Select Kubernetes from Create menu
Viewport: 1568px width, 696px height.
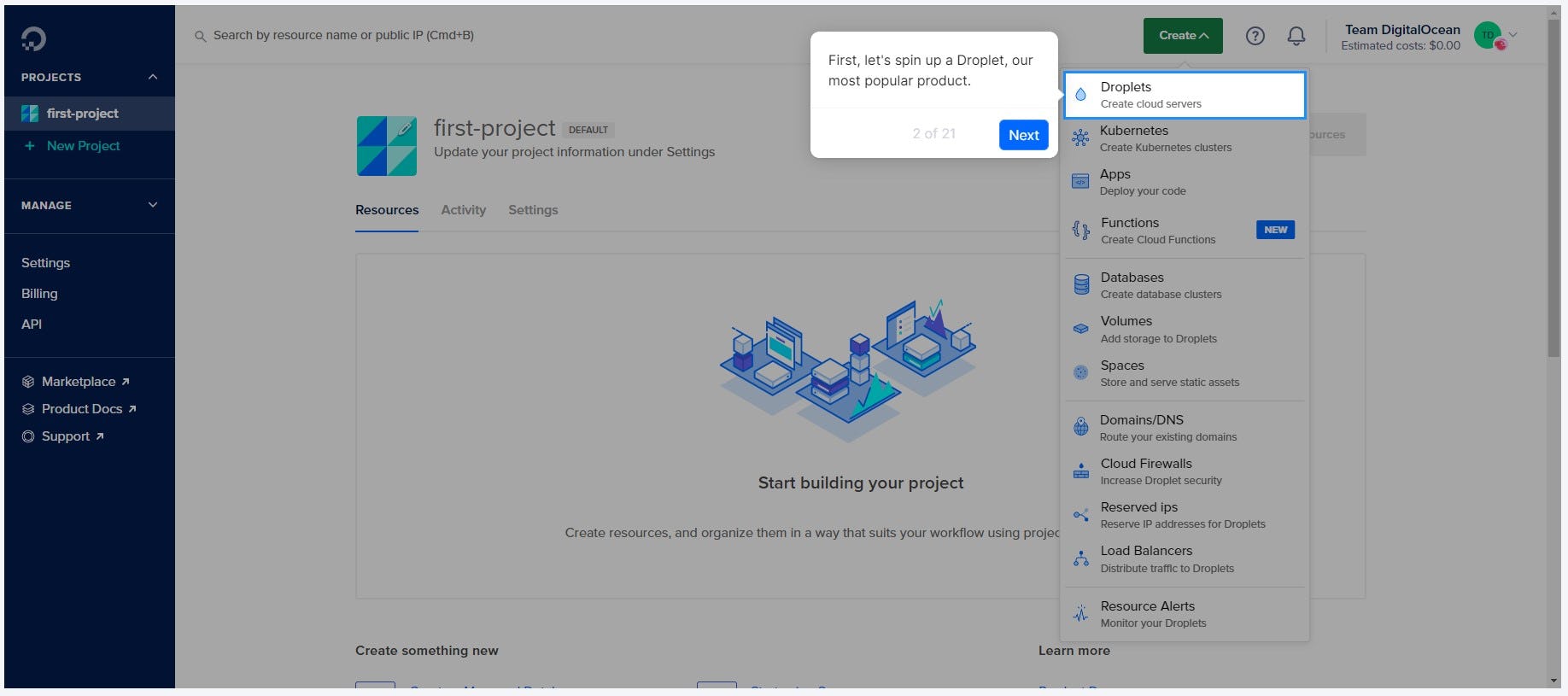(x=1185, y=138)
